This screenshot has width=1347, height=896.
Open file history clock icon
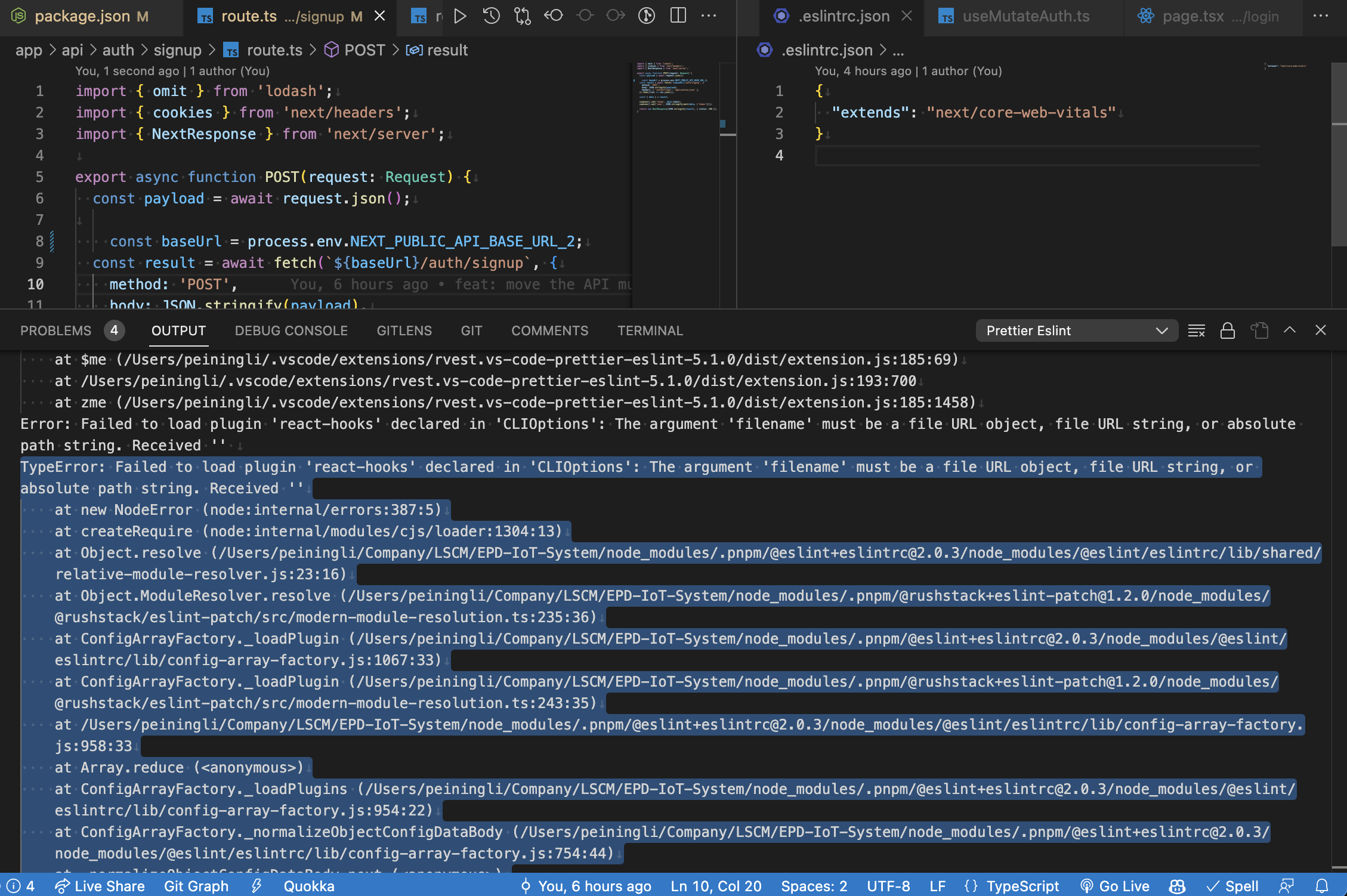(491, 16)
